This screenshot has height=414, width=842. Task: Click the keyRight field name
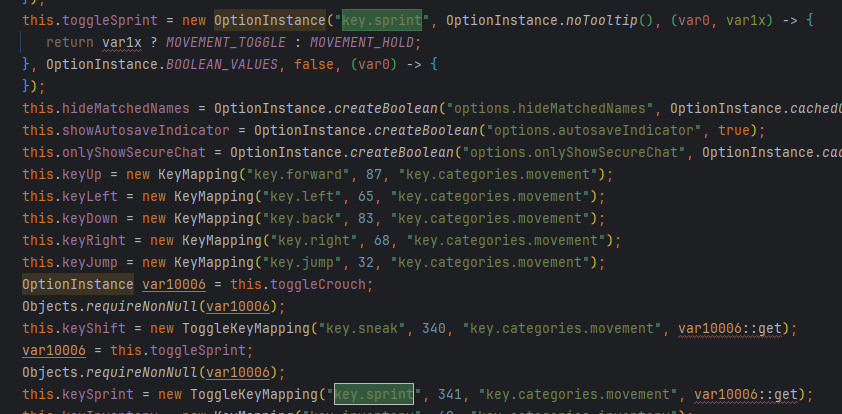point(94,241)
